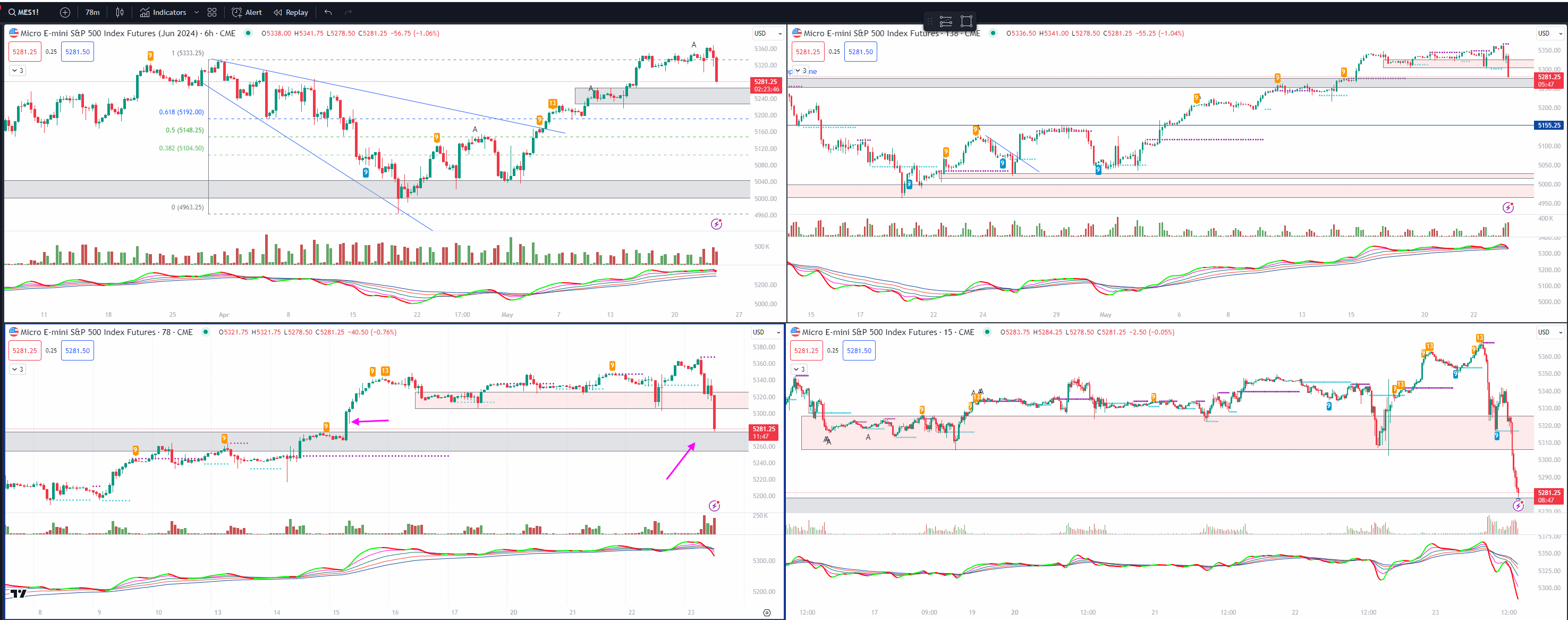Select the rectangle favorite drawing tool
Screen dimensions: 1568x620
point(966,21)
